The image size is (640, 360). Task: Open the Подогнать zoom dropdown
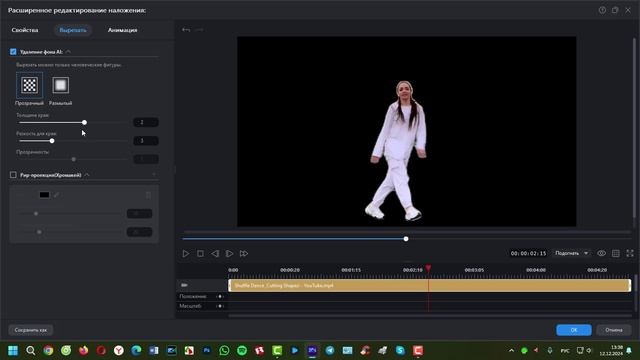(x=571, y=253)
